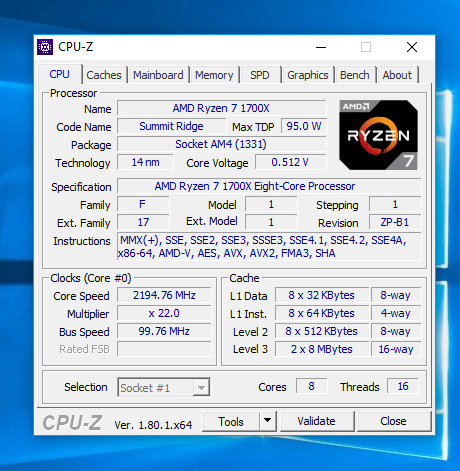Go to the Graphics tab
This screenshot has height=471, width=460.
(x=308, y=75)
